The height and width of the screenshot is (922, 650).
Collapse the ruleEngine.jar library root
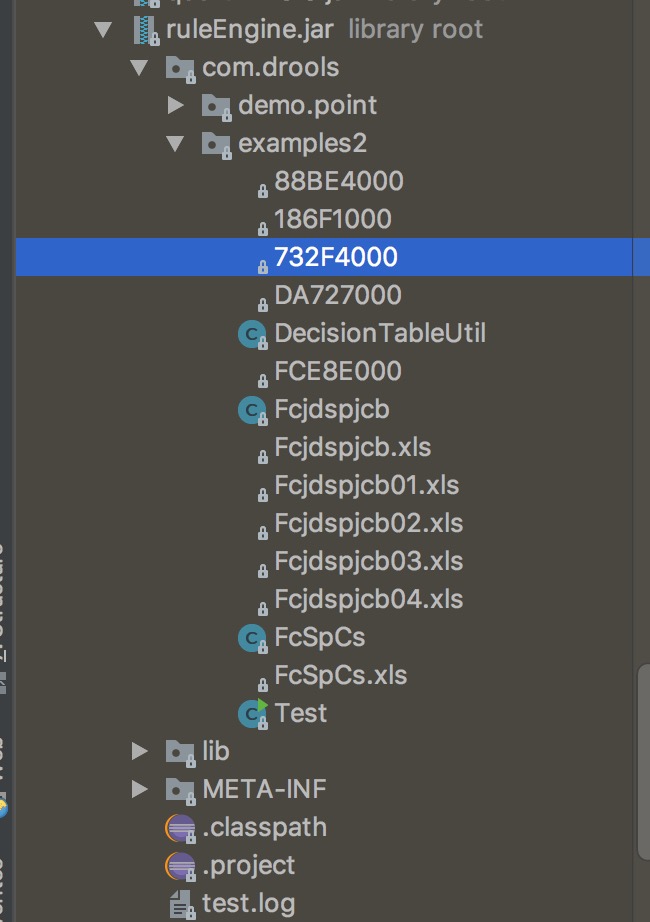(x=103, y=29)
